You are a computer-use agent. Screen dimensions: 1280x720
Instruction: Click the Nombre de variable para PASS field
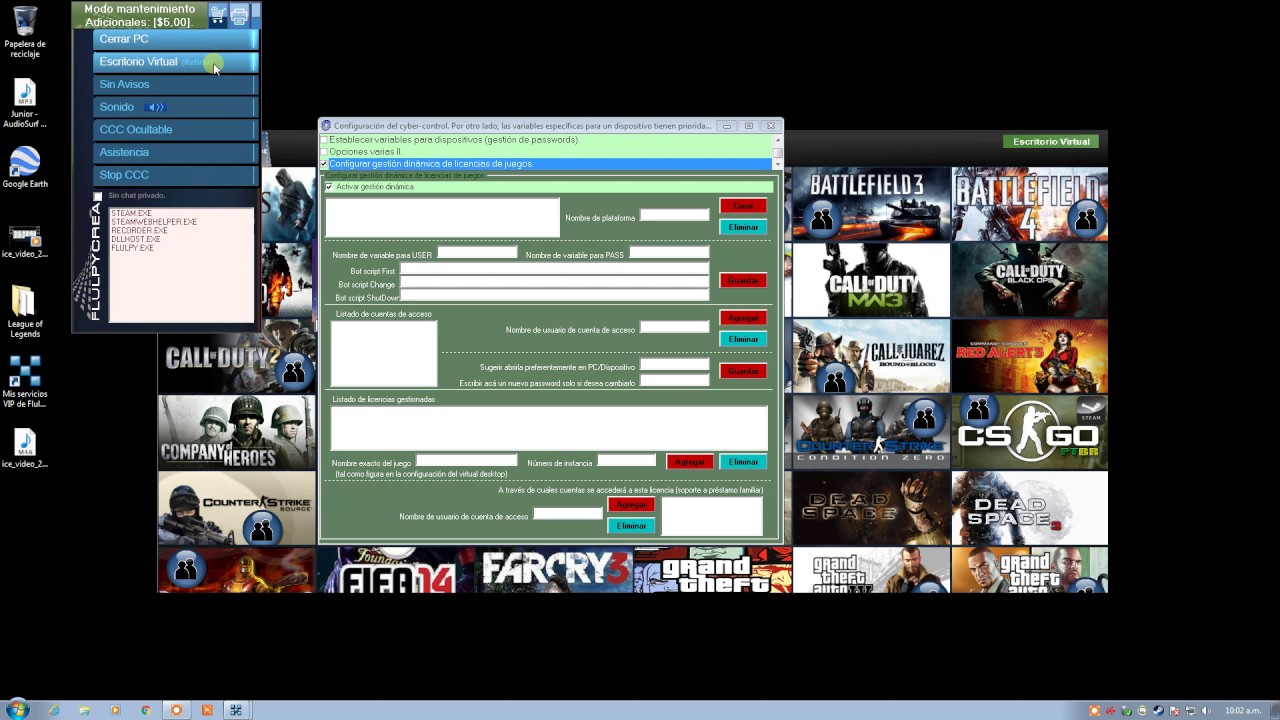[x=669, y=252]
